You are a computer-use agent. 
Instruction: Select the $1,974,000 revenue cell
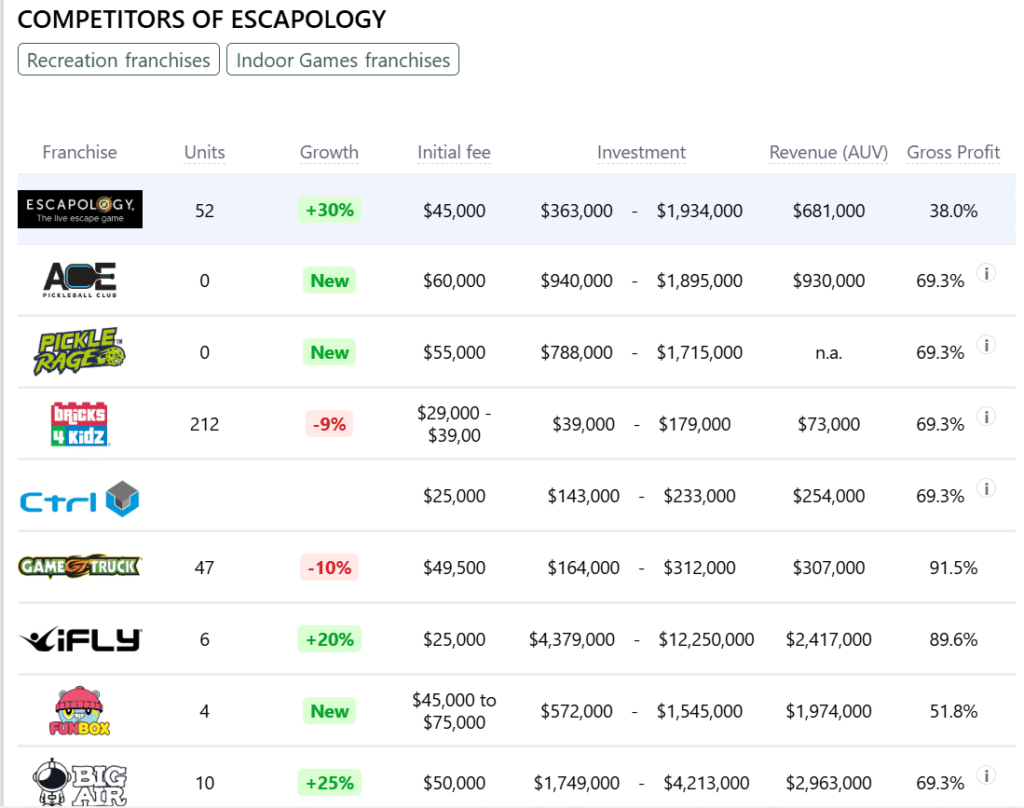(x=829, y=711)
